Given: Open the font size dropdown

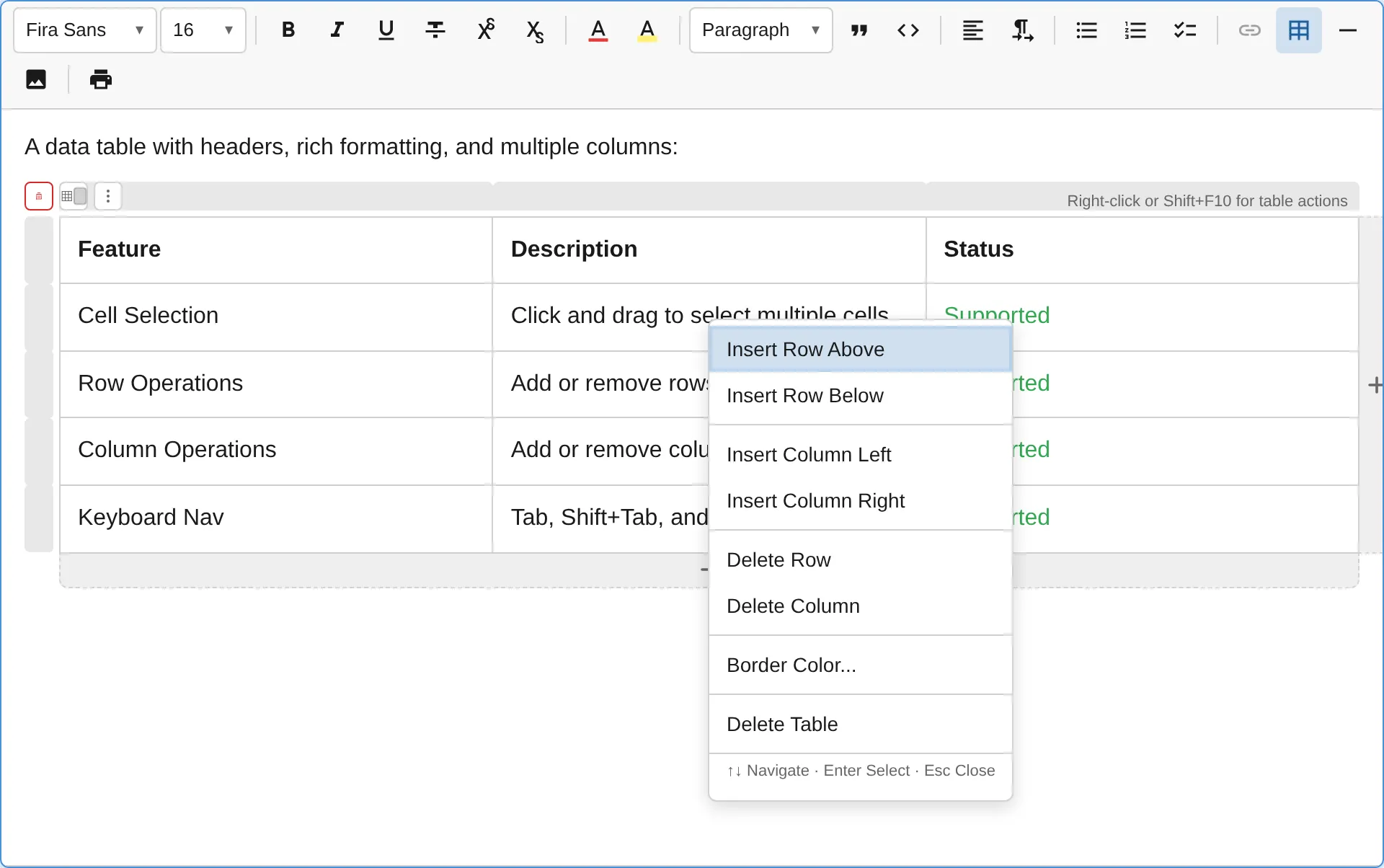Looking at the screenshot, I should point(203,30).
